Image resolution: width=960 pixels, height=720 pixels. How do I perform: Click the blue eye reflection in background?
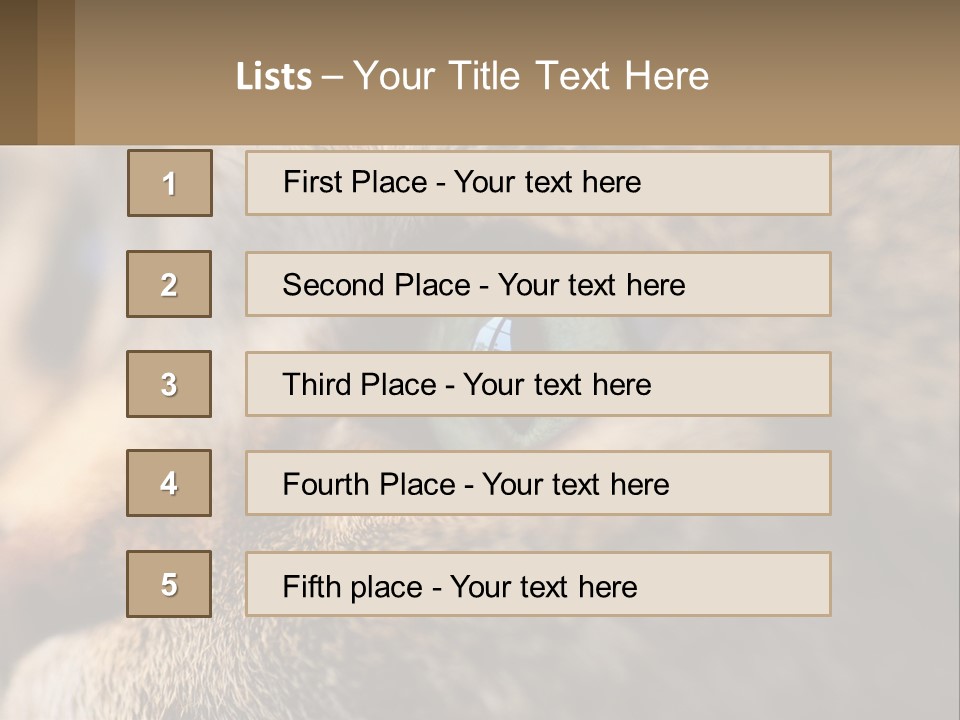click(495, 336)
